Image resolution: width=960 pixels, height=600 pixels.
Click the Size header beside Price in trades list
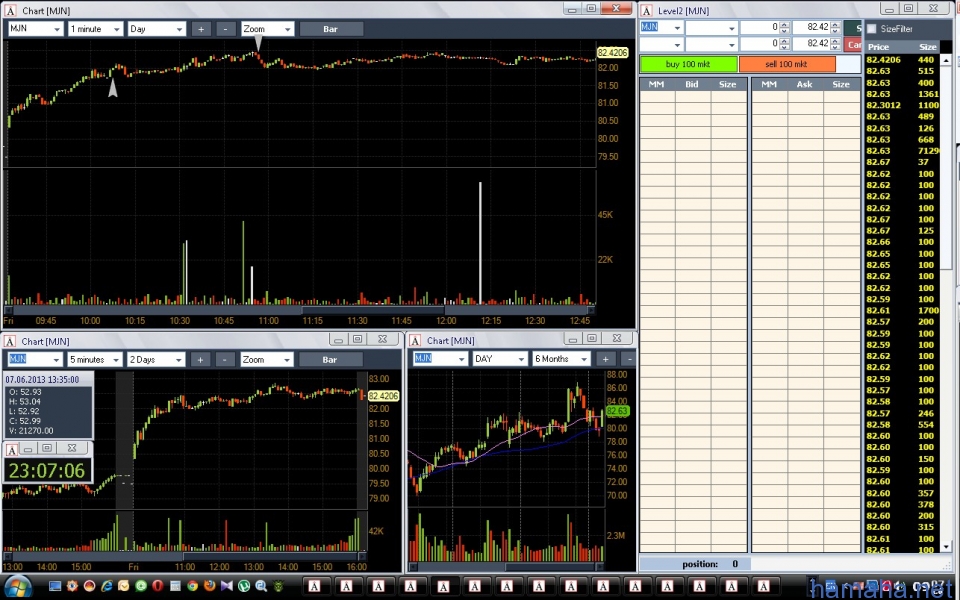click(927, 47)
